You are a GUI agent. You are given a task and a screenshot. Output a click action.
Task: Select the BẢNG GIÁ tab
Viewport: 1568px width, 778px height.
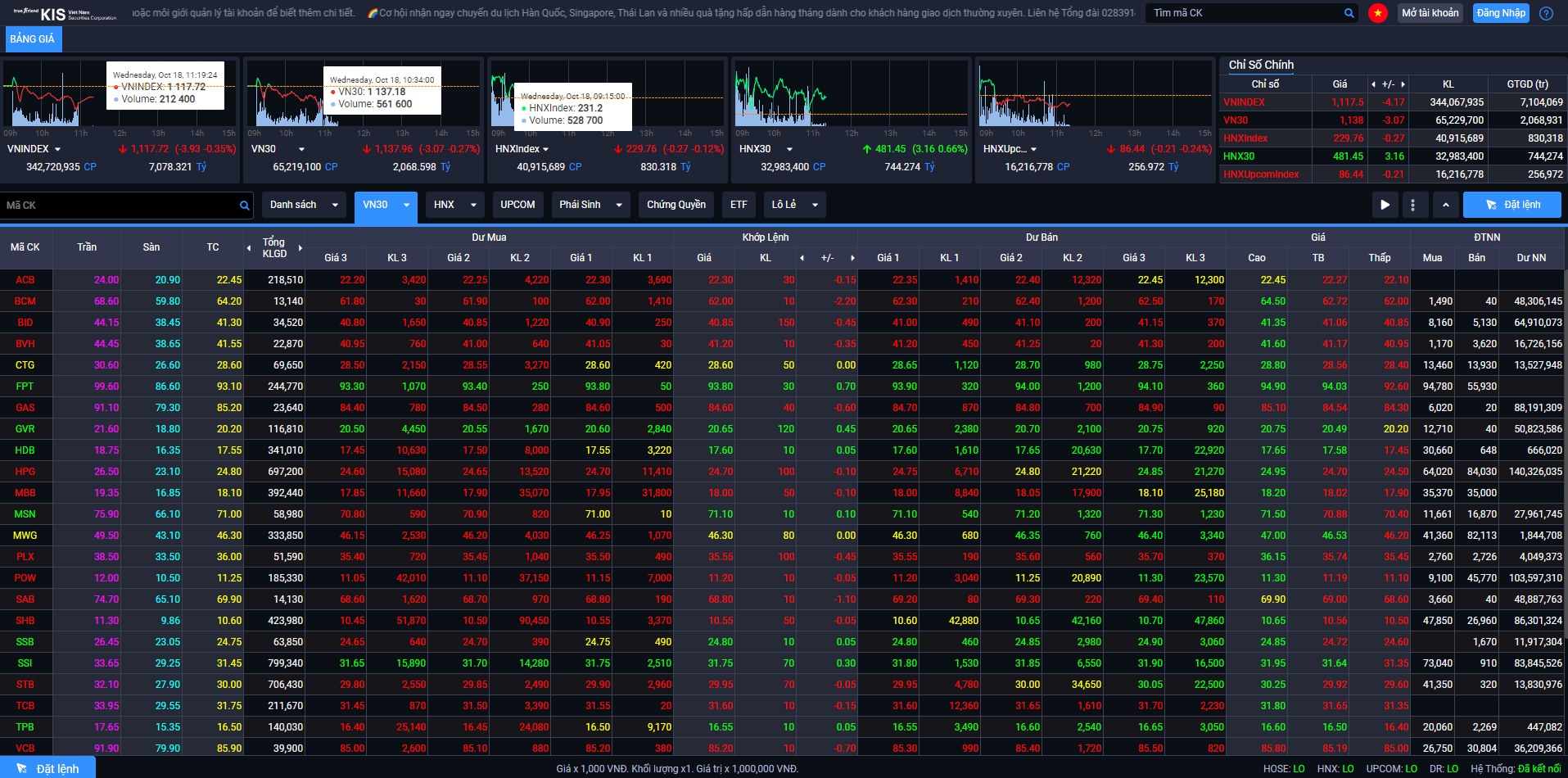(x=33, y=38)
